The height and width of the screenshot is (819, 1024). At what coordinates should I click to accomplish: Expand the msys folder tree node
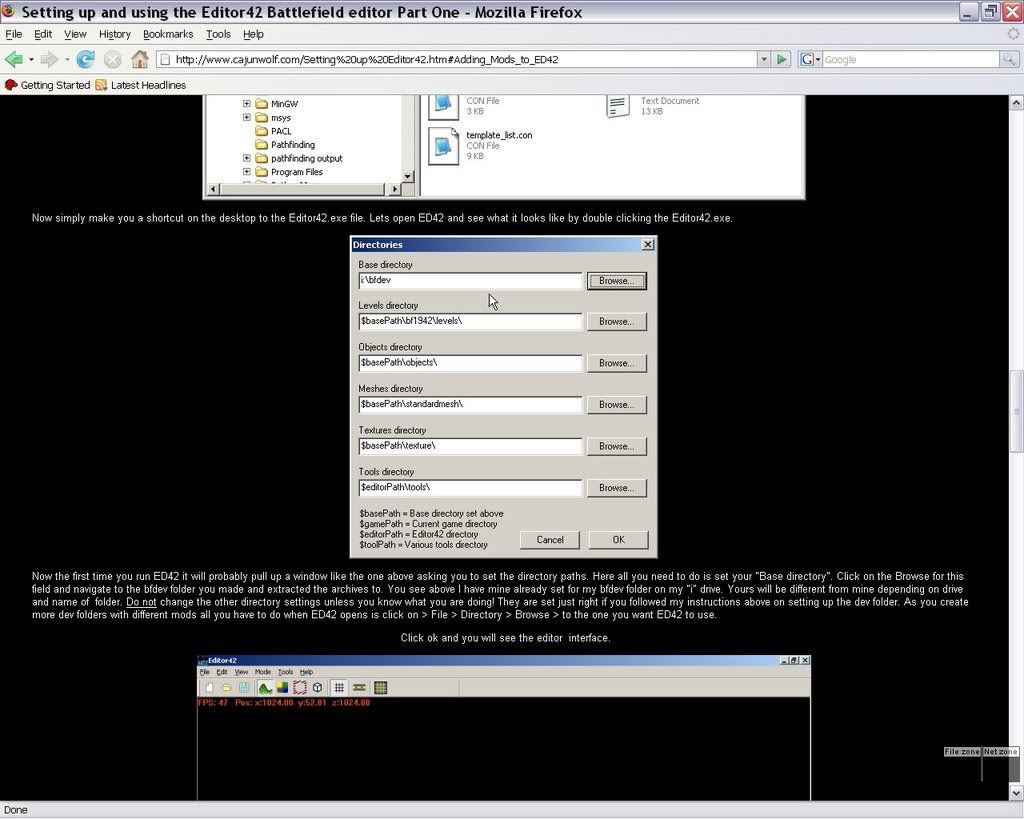click(246, 117)
